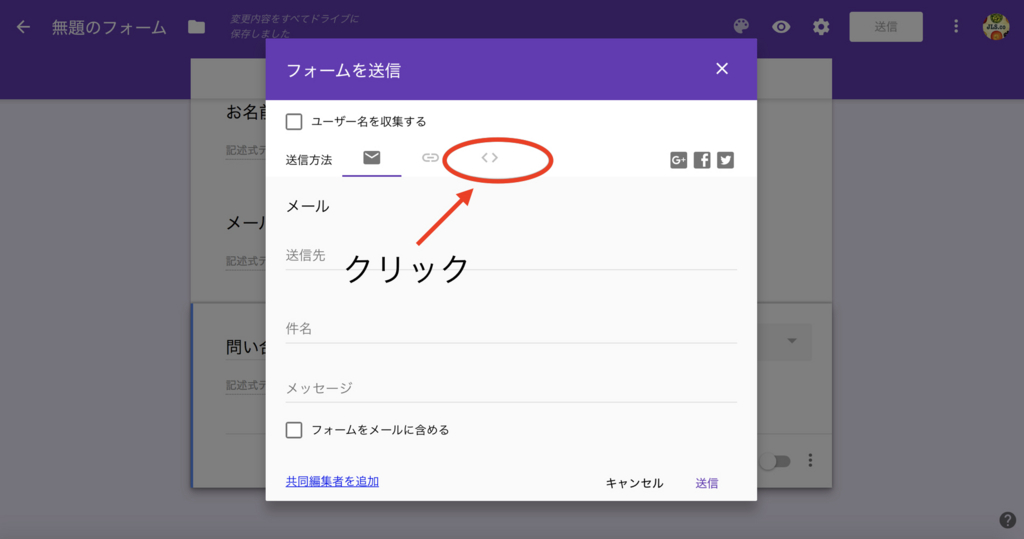Select the link send method tab

click(430, 157)
